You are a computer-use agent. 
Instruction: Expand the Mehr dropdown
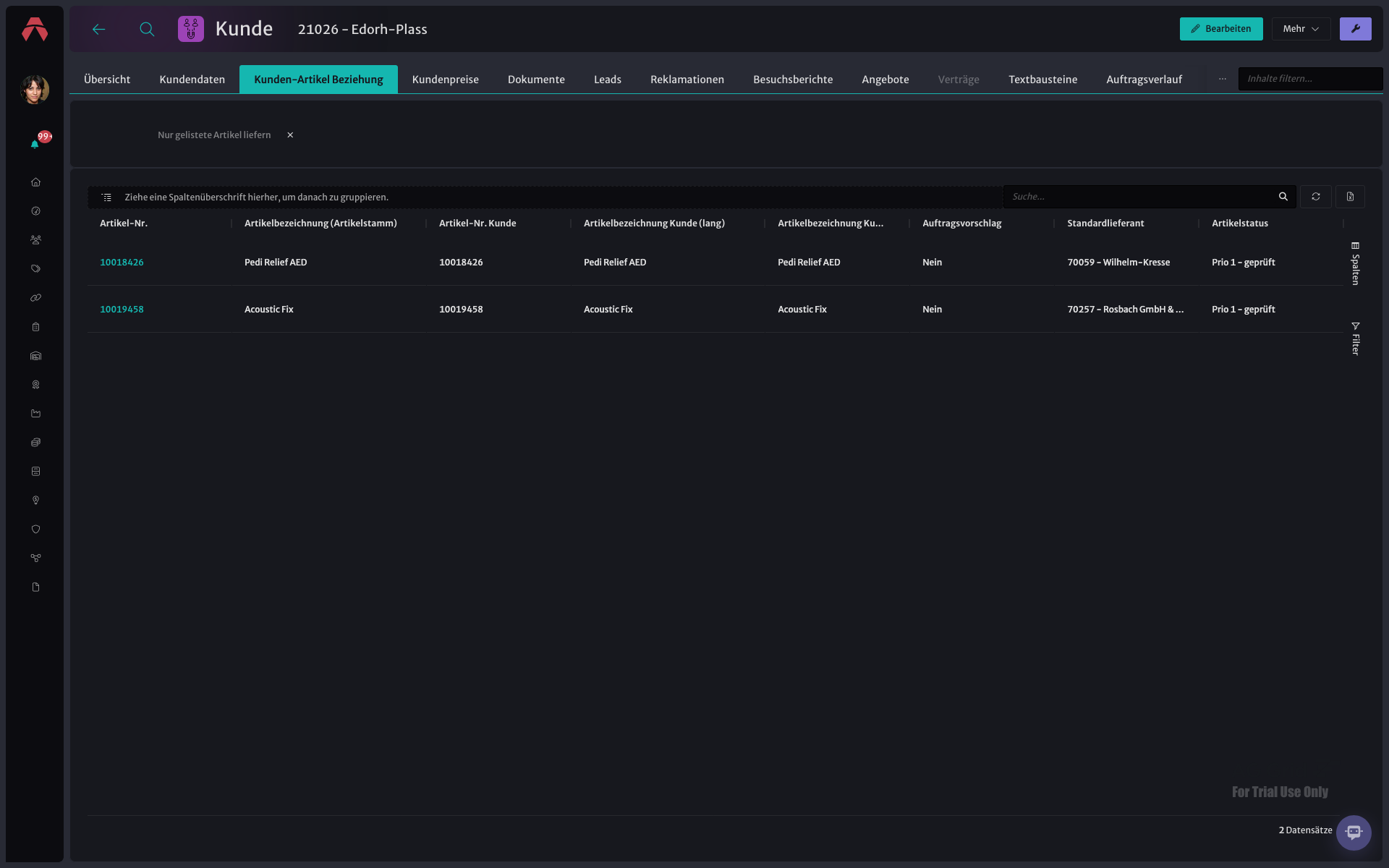pyautogui.click(x=1301, y=29)
